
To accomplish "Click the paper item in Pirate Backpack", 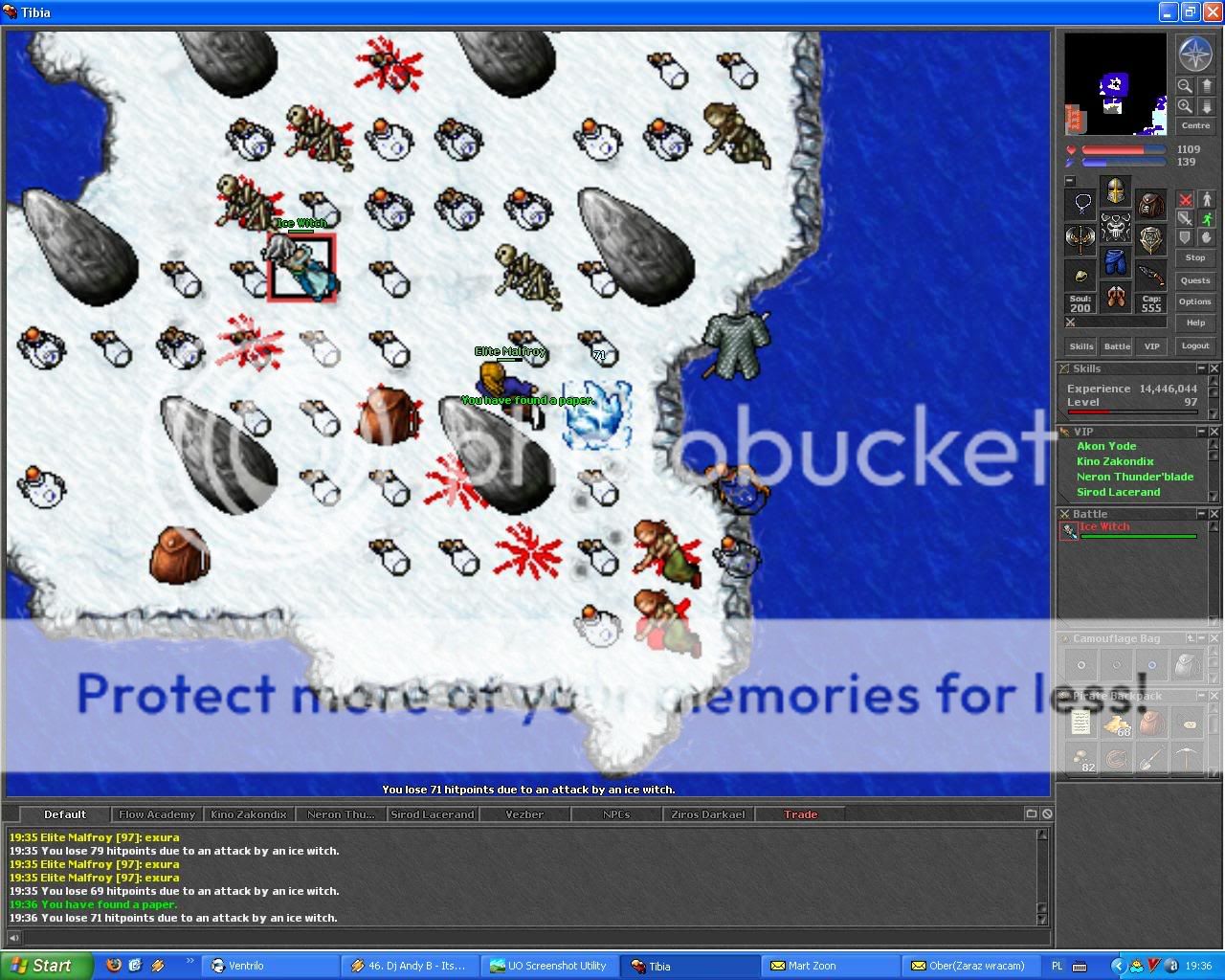I will 1081,723.
